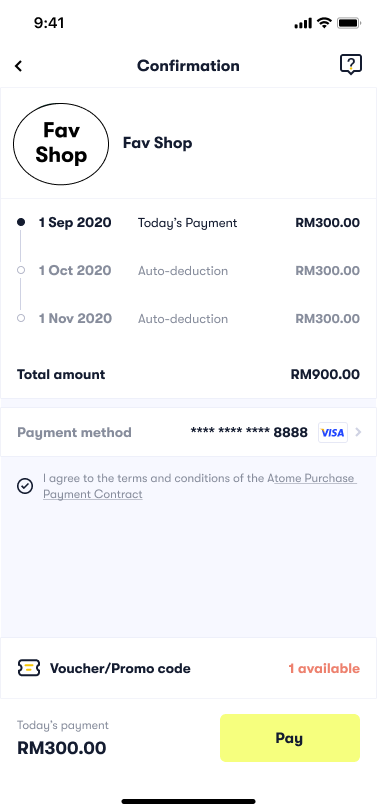Select the card number ending 8888
Screen dimensions: 377x812
pyautogui.click(x=249, y=432)
